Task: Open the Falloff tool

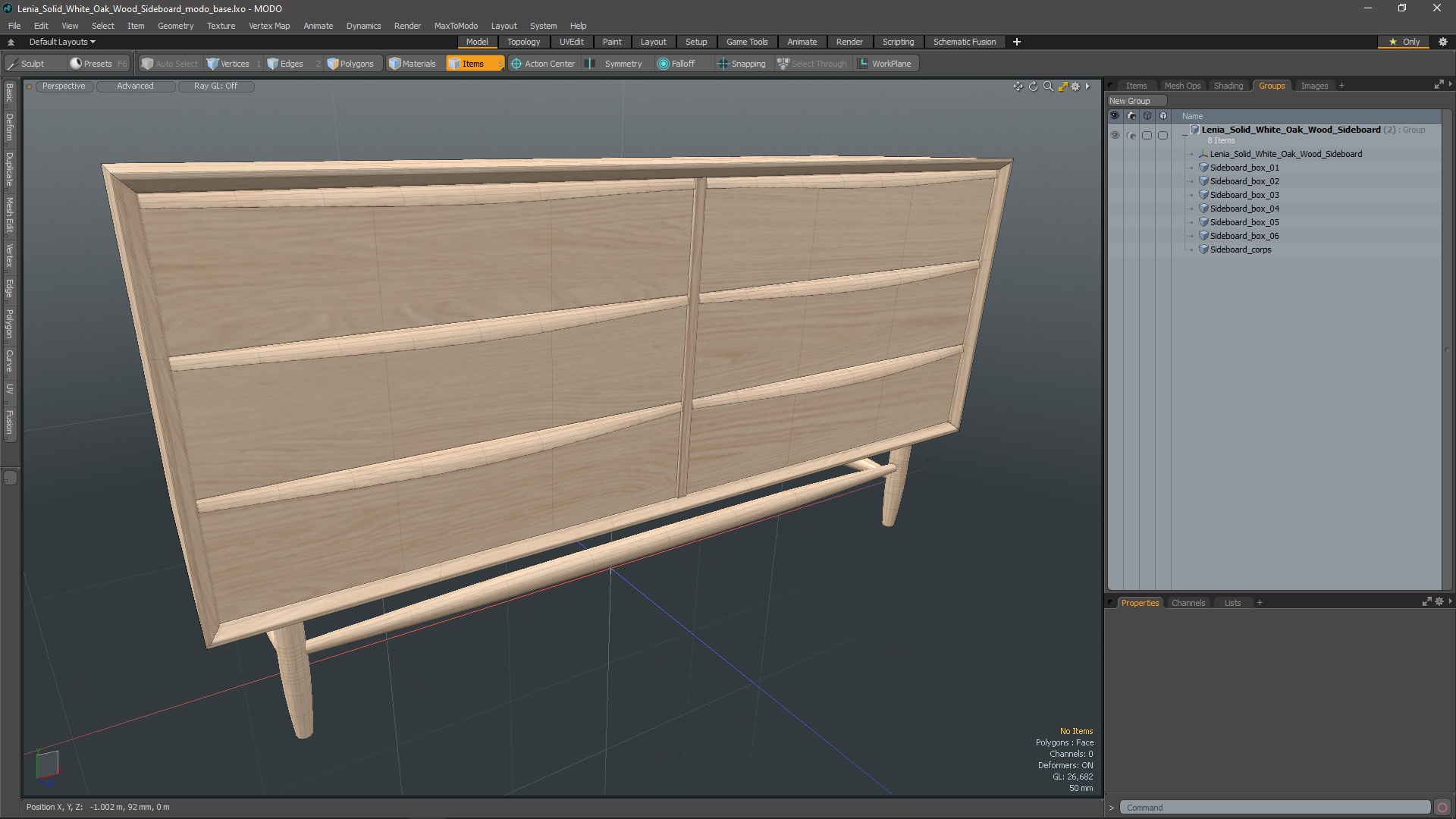Action: [x=676, y=64]
